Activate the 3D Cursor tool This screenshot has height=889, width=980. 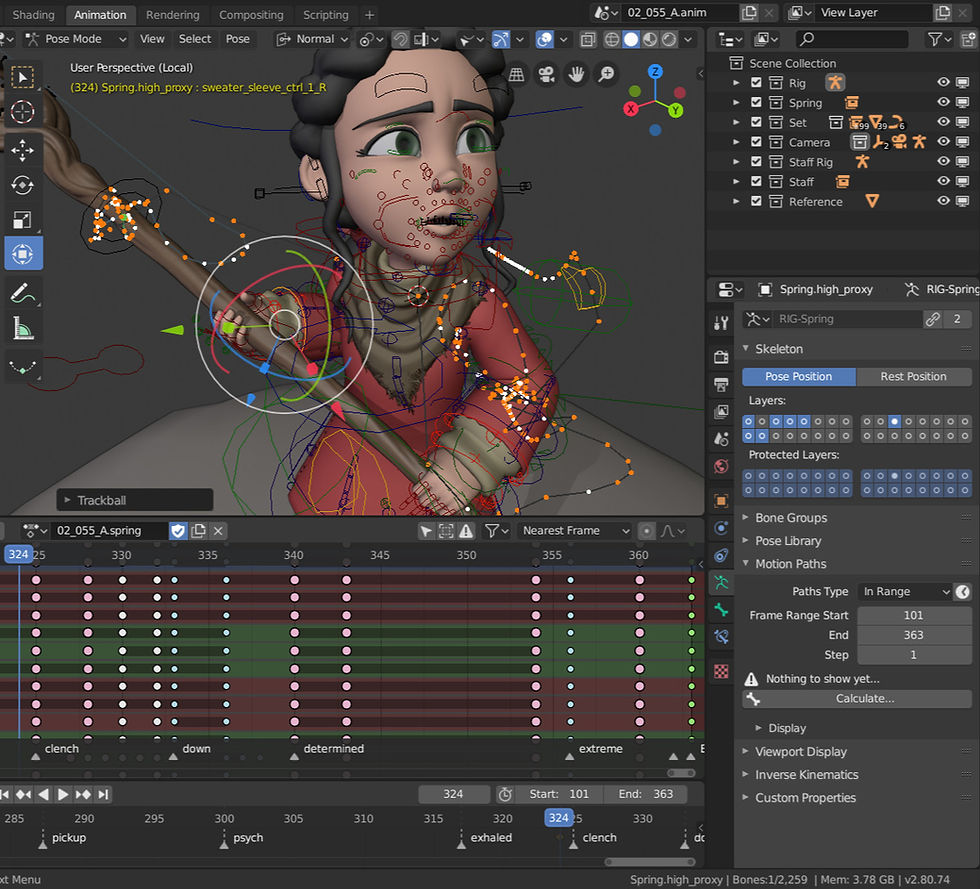point(23,113)
